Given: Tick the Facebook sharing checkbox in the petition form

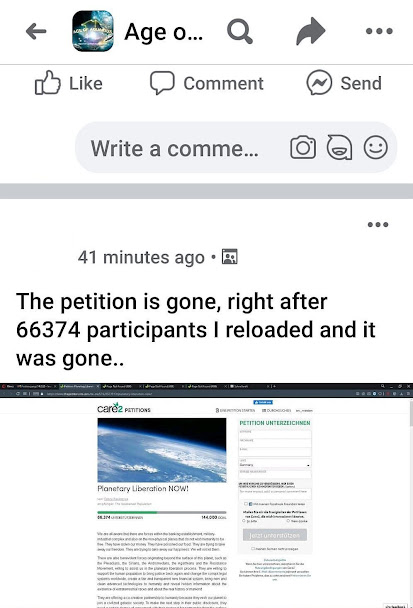Looking at the screenshot, I should click(x=246, y=504).
